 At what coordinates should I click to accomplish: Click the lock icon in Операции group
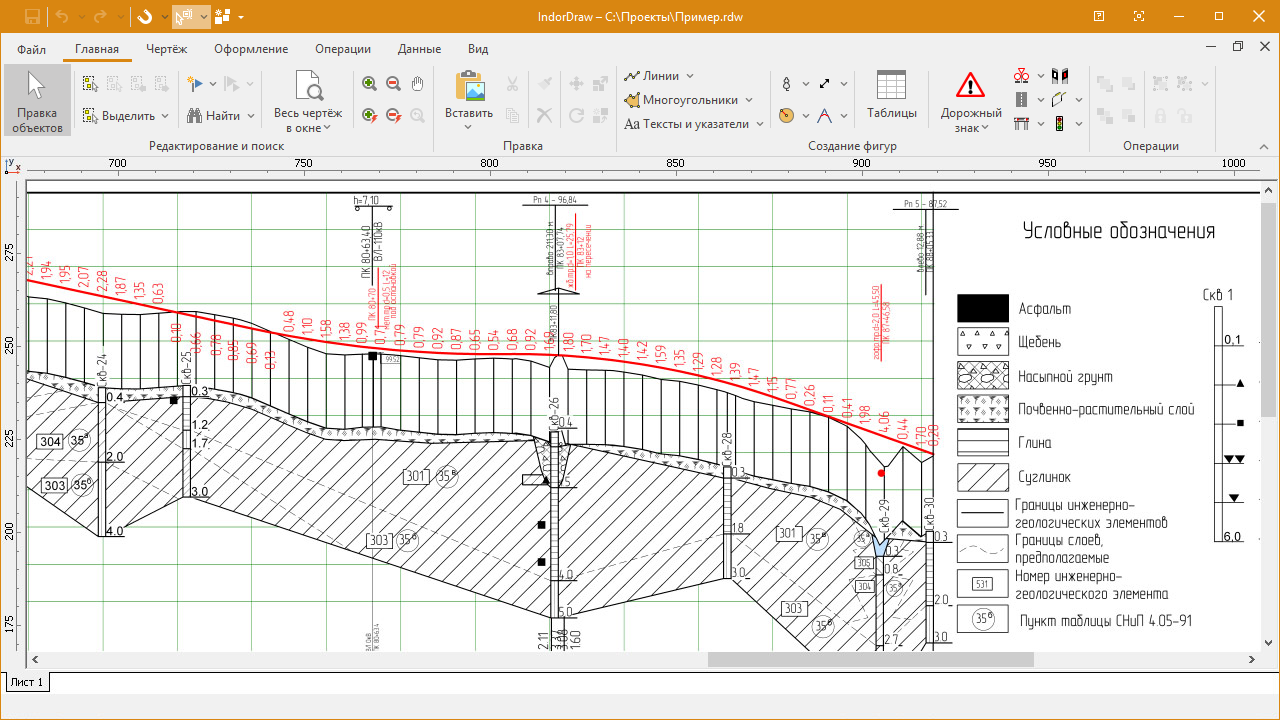(x=1160, y=116)
